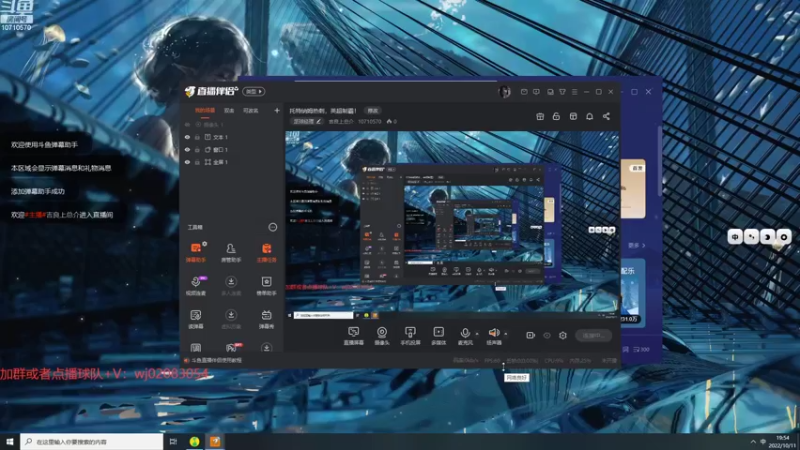Toggle visibility of 窗口 1 source

[x=187, y=149]
